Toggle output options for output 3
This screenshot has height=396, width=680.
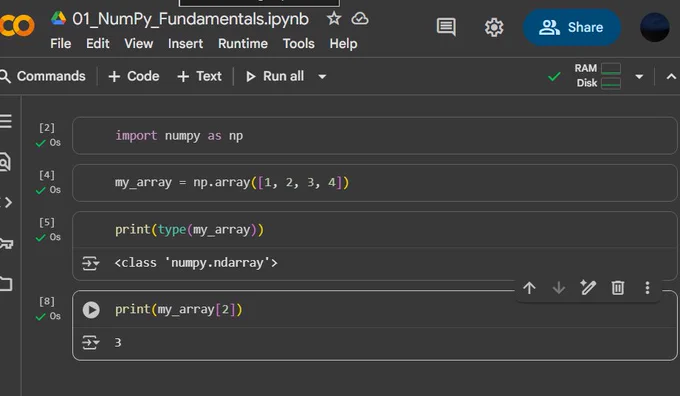pyautogui.click(x=90, y=343)
